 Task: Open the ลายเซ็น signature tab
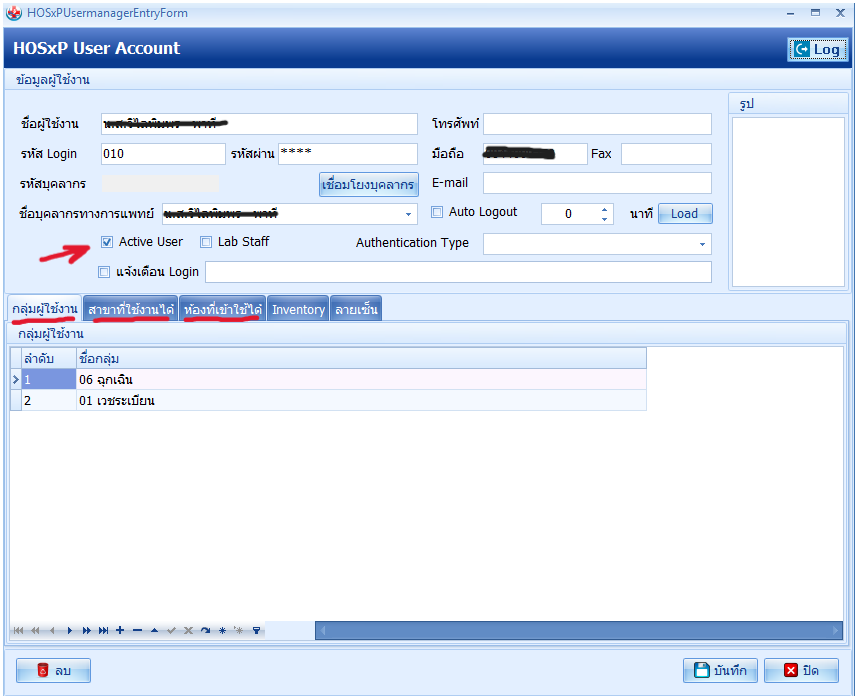click(356, 309)
